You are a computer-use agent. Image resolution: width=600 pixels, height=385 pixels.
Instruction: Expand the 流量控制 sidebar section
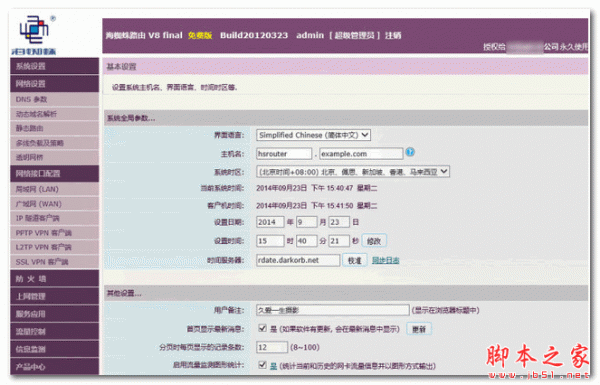[x=54, y=331]
